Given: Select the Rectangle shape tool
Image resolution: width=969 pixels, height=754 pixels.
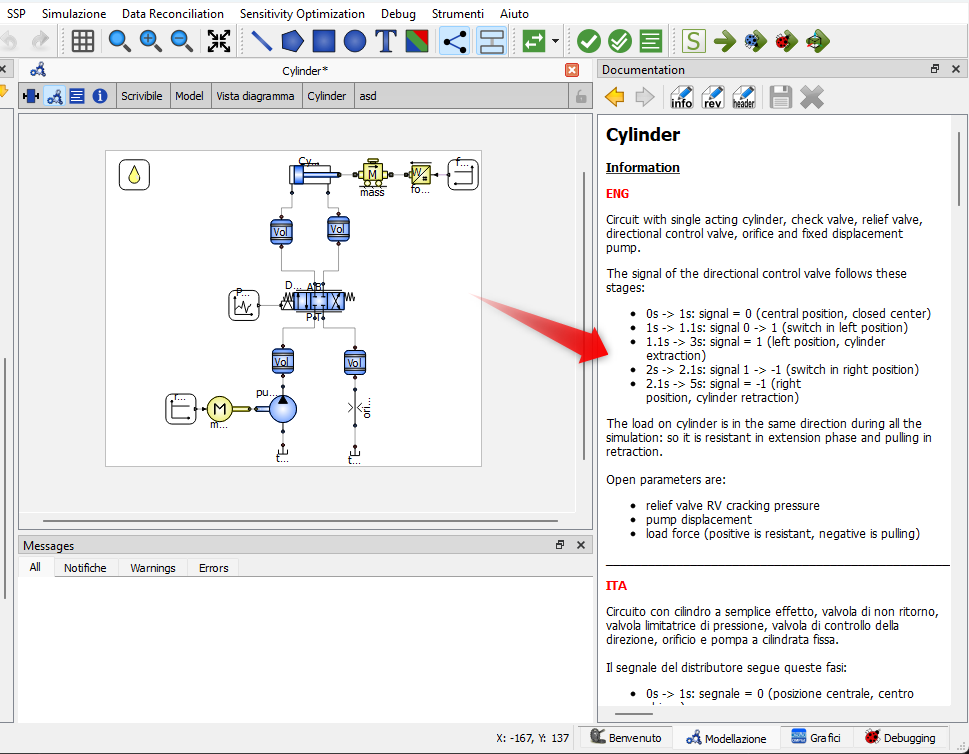Looking at the screenshot, I should point(324,41).
